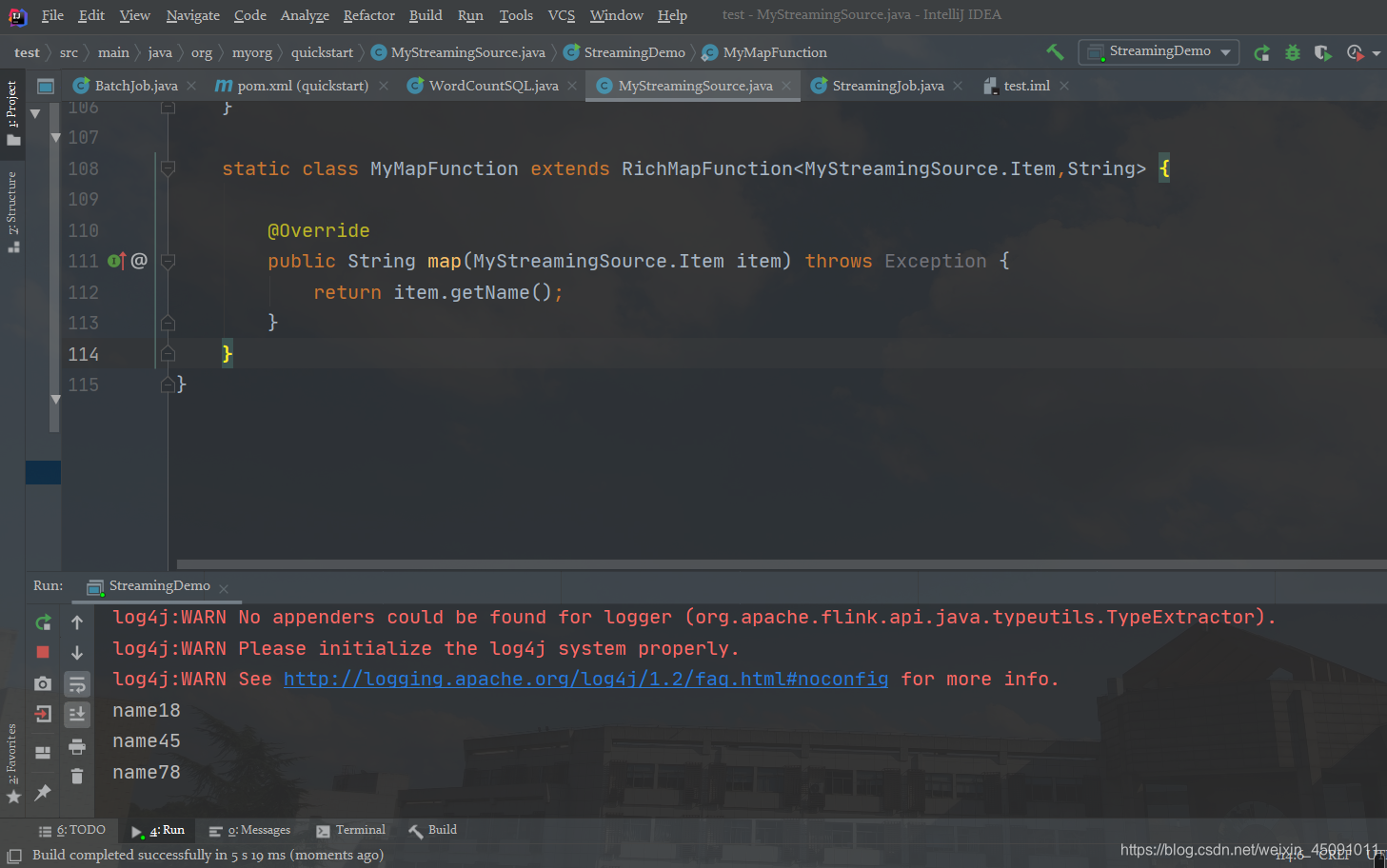Toggle soft-wrap in the console
The width and height of the screenshot is (1387, 868).
click(77, 683)
